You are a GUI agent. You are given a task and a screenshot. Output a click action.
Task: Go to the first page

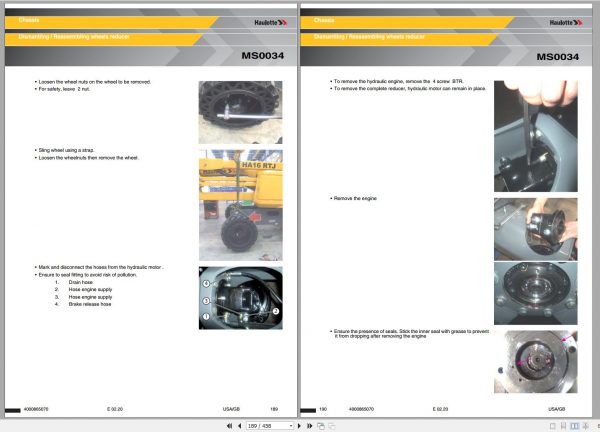(229, 426)
